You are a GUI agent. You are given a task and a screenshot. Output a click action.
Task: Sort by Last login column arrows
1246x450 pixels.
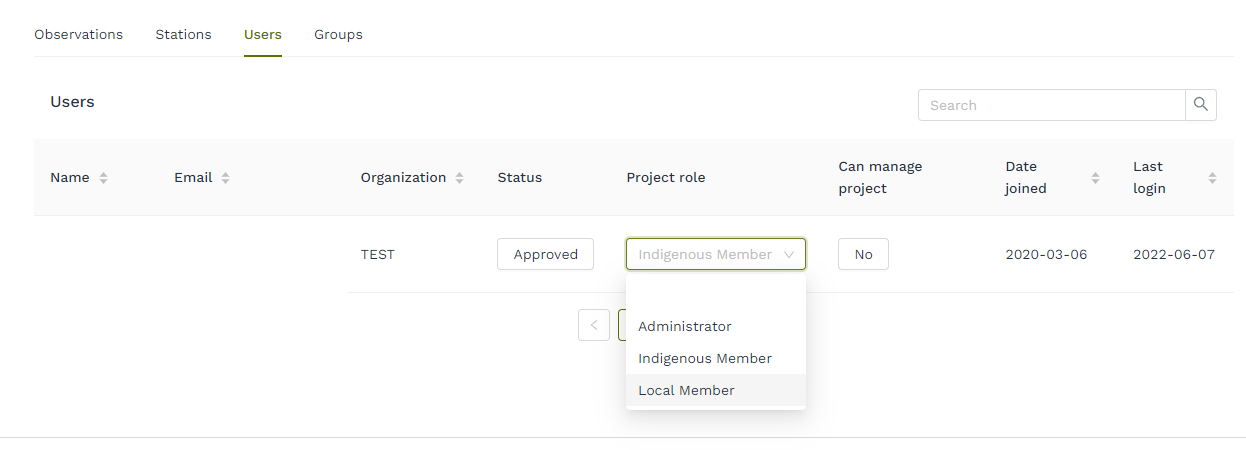tap(1212, 178)
